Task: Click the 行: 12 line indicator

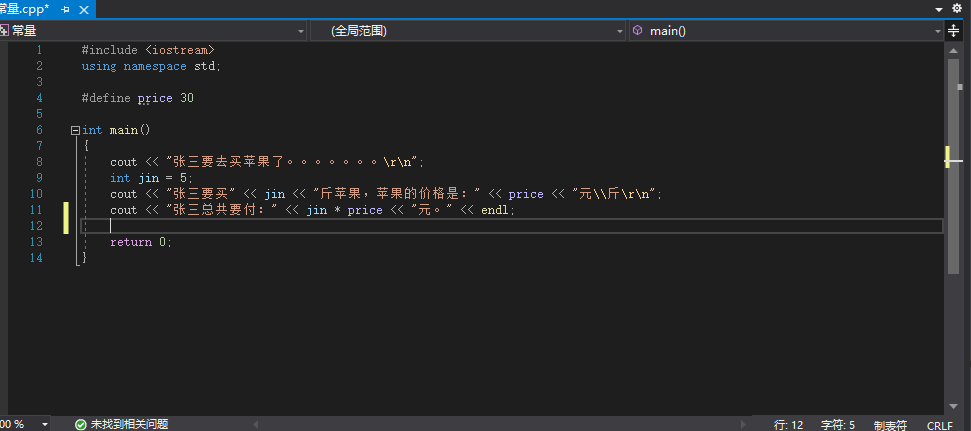Action: [x=788, y=425]
